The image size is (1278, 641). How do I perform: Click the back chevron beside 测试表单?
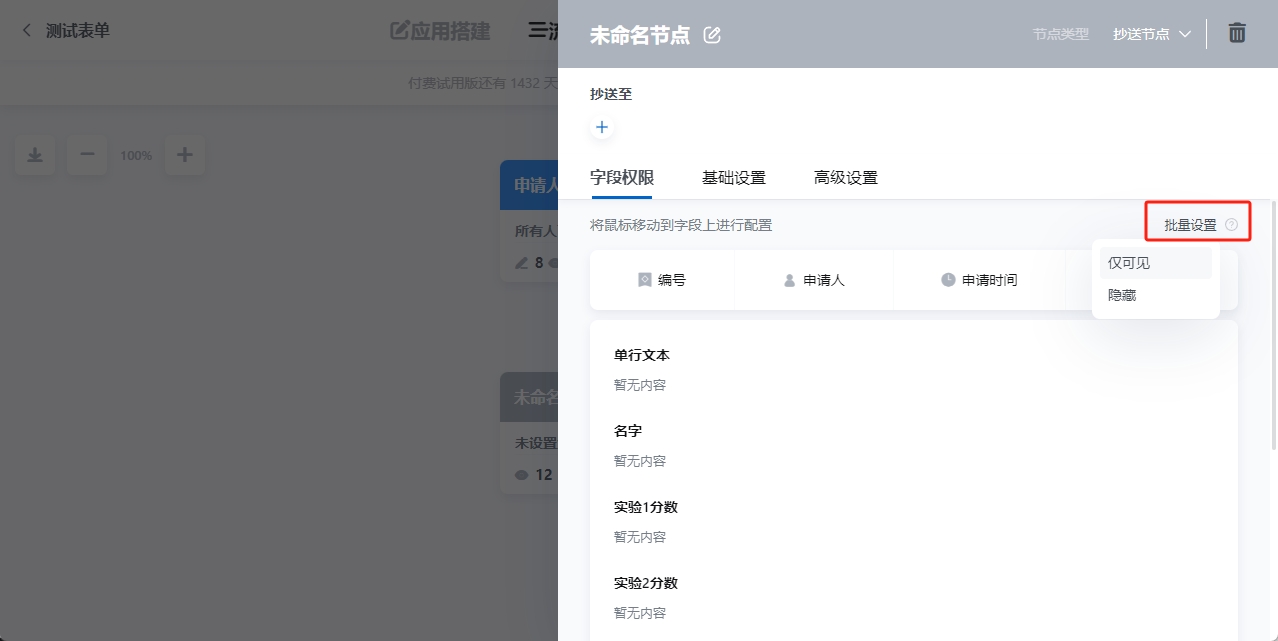25,30
